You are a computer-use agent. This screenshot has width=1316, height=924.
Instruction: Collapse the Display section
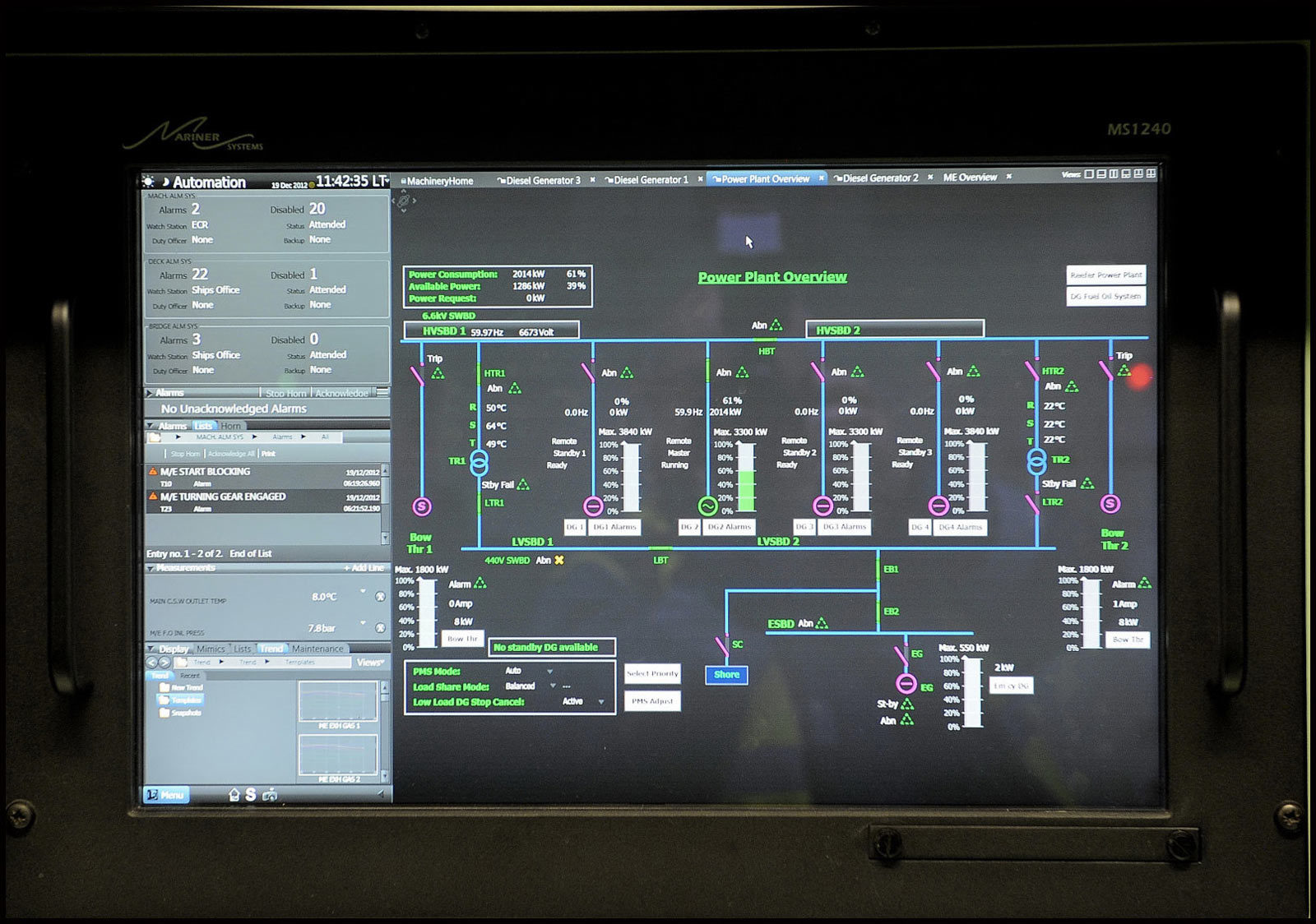(151, 649)
